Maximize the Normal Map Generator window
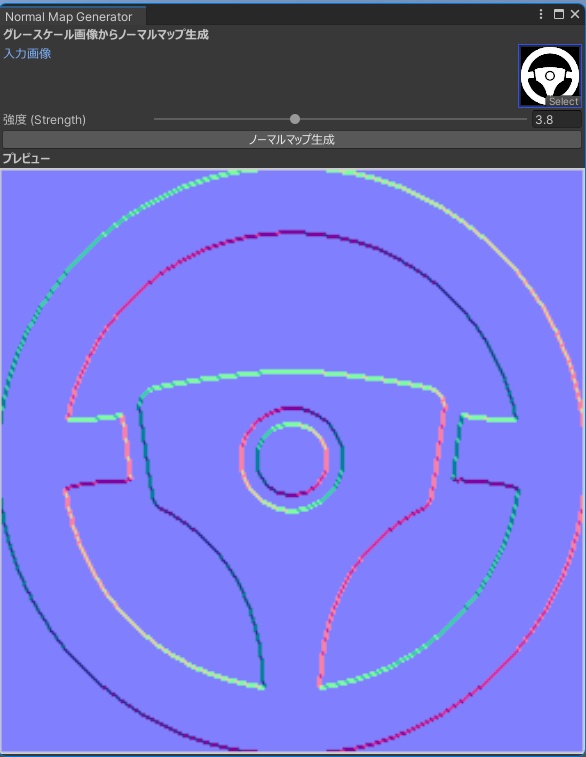Viewport: 586px width, 757px height. coord(558,14)
